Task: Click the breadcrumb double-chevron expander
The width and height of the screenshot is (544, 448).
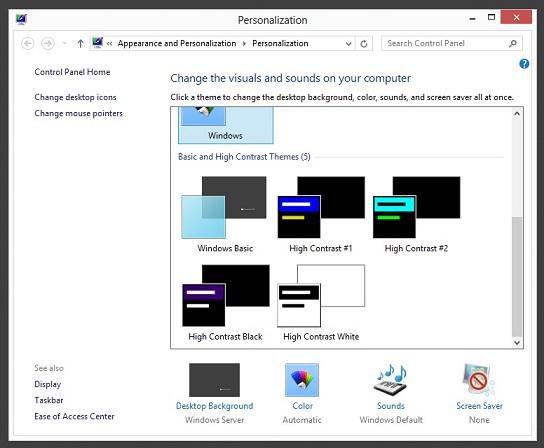Action: (109, 44)
